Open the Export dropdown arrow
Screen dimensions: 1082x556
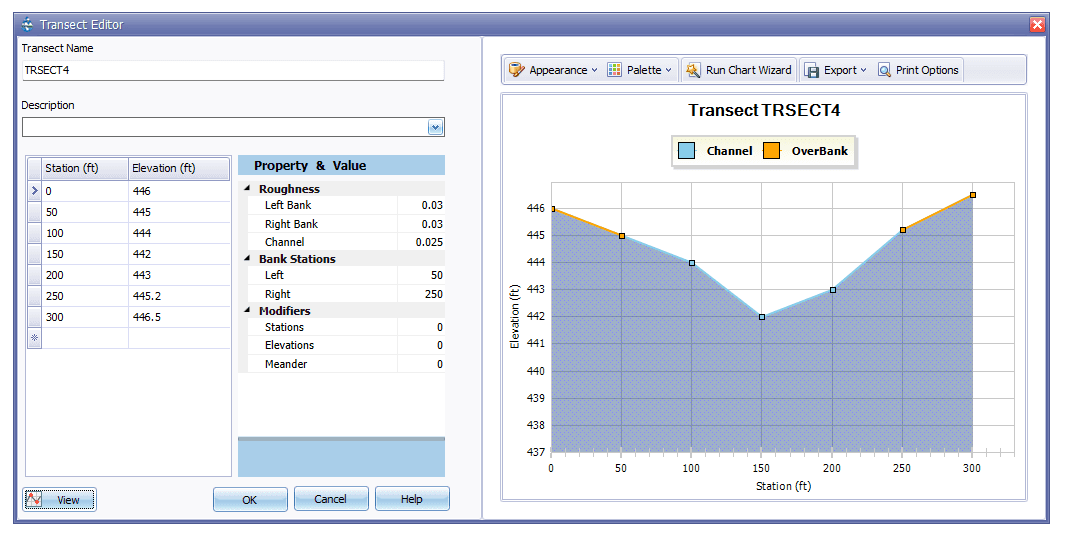pos(863,70)
